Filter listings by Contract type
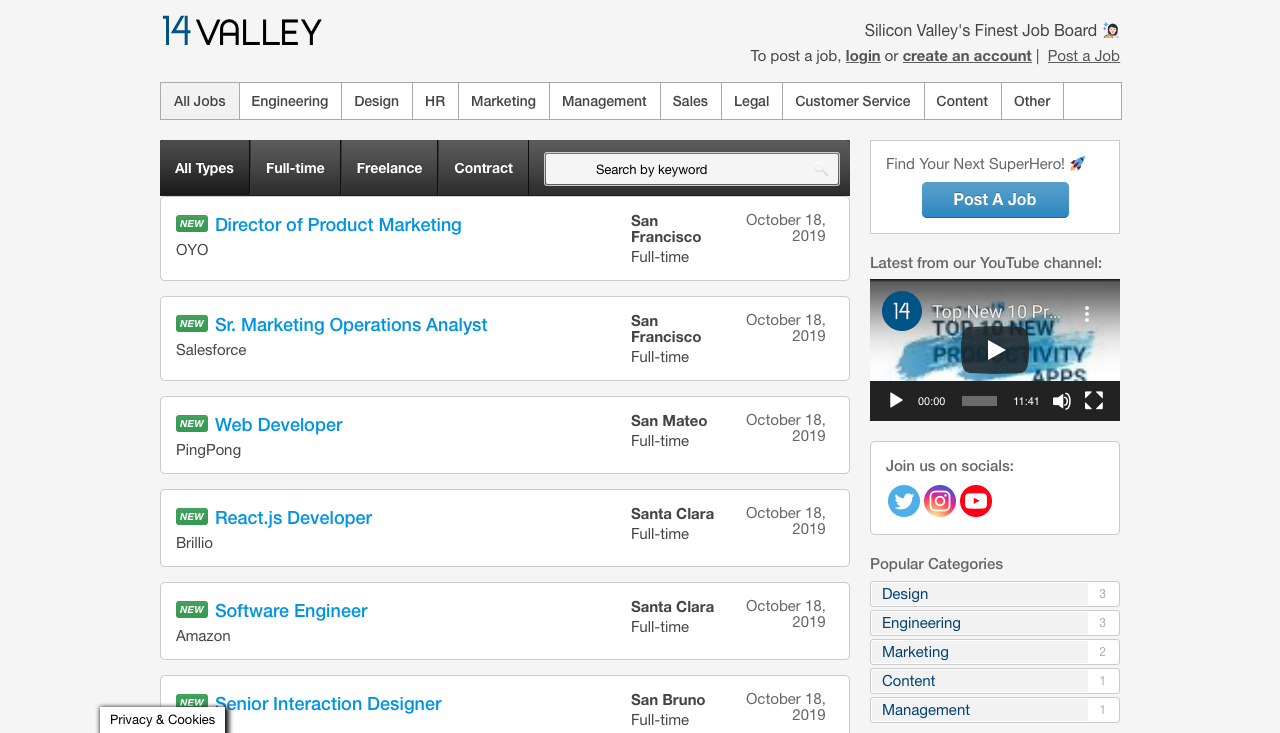This screenshot has width=1280, height=733. point(483,167)
